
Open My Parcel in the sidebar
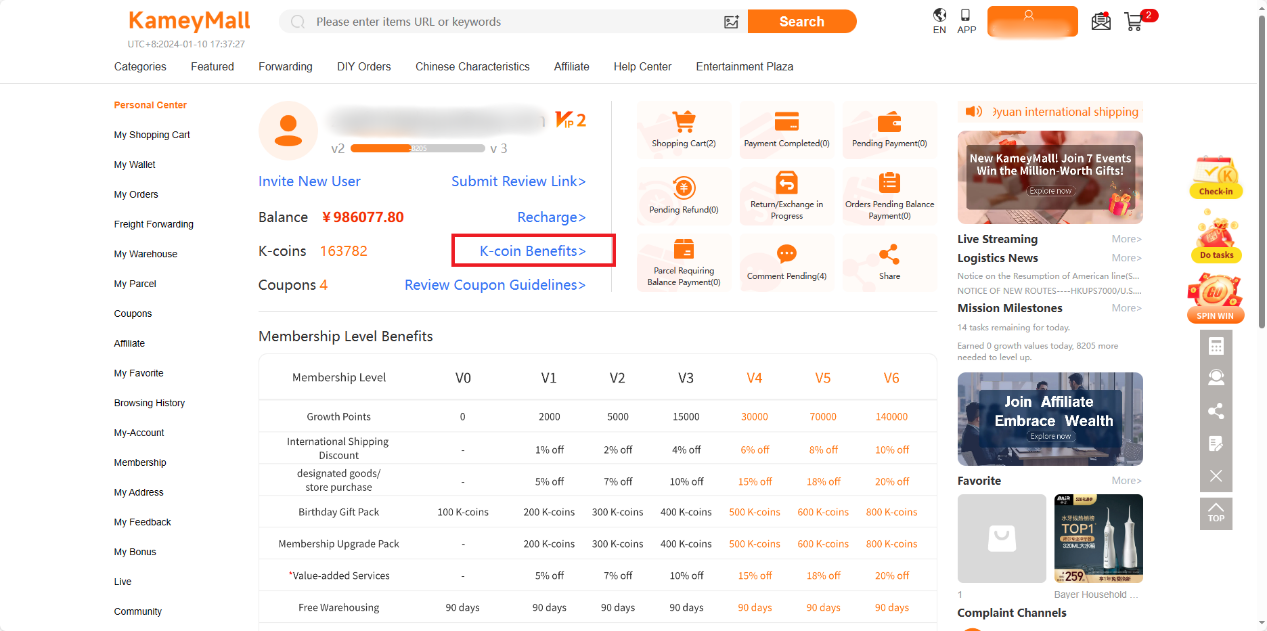[135, 284]
